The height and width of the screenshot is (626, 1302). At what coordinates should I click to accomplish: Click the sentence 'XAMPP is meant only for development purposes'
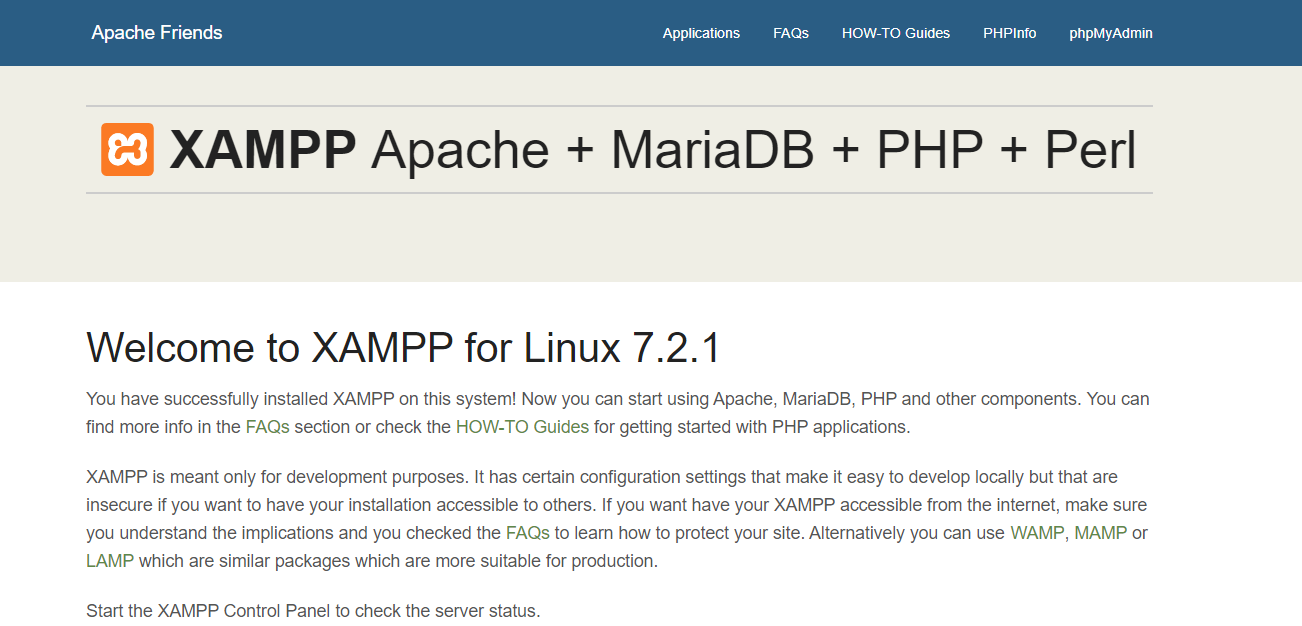(276, 477)
